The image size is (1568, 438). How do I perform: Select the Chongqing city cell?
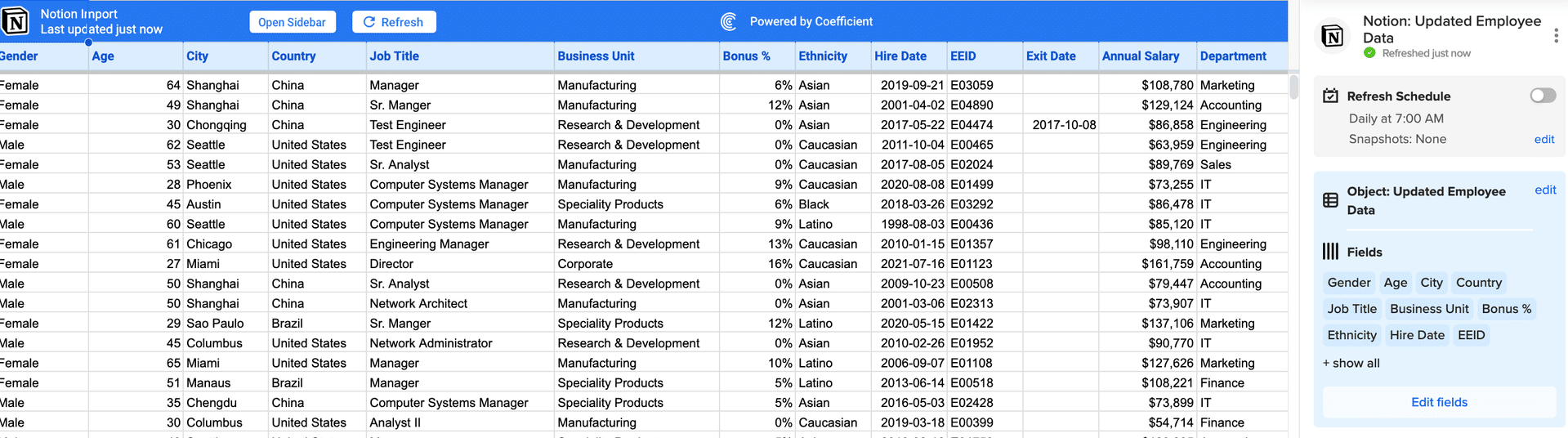pos(226,125)
